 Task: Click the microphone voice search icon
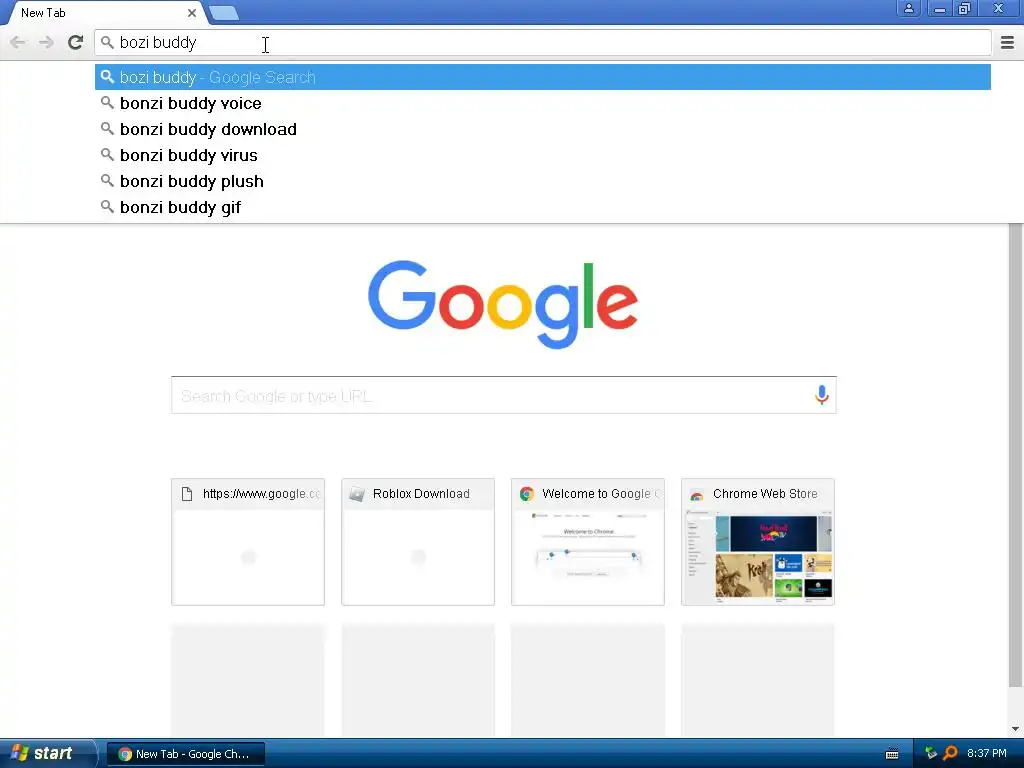click(x=822, y=394)
